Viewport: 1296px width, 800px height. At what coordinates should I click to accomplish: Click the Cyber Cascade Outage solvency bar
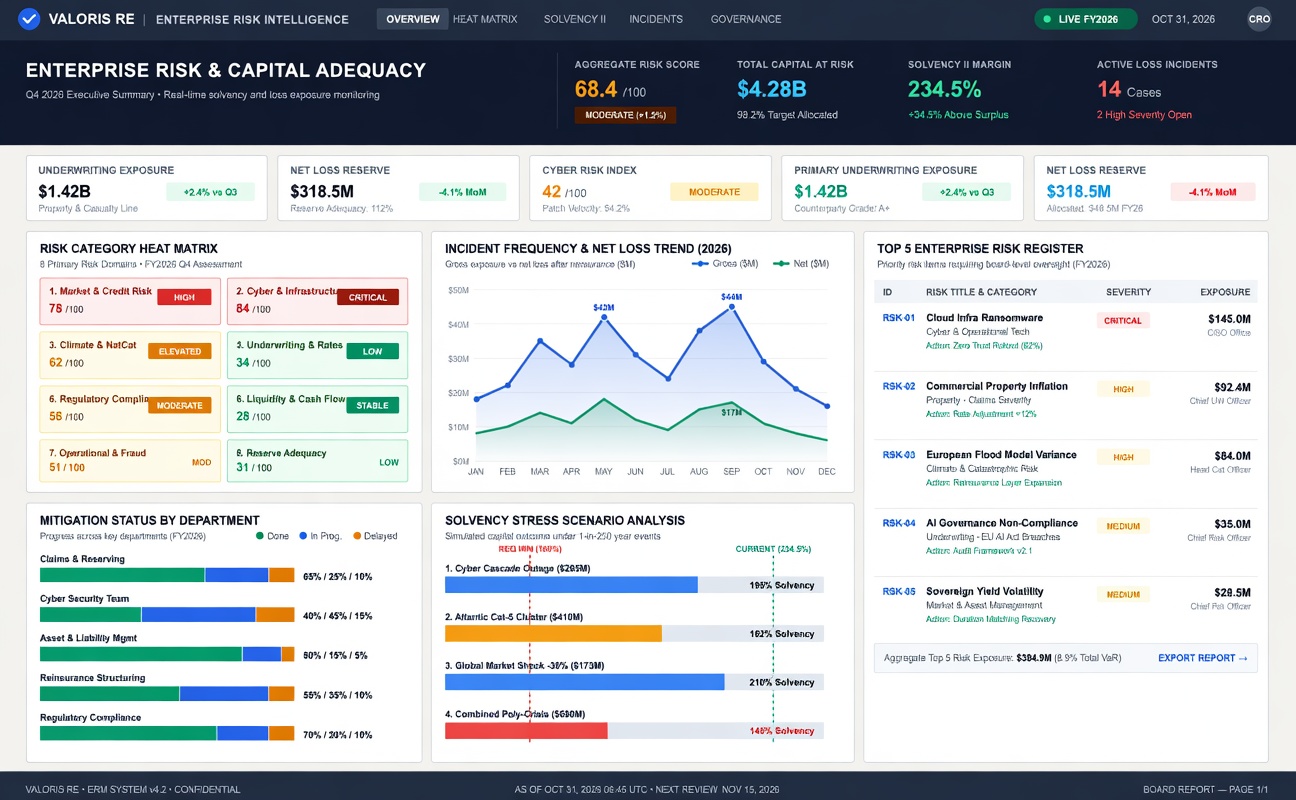click(571, 585)
